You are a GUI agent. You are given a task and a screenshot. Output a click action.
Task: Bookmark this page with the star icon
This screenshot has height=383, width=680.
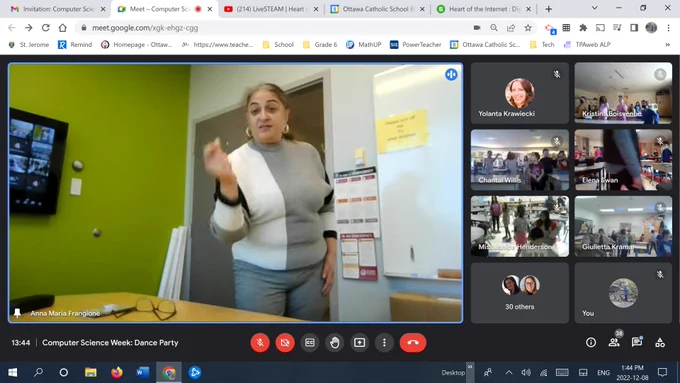528,28
